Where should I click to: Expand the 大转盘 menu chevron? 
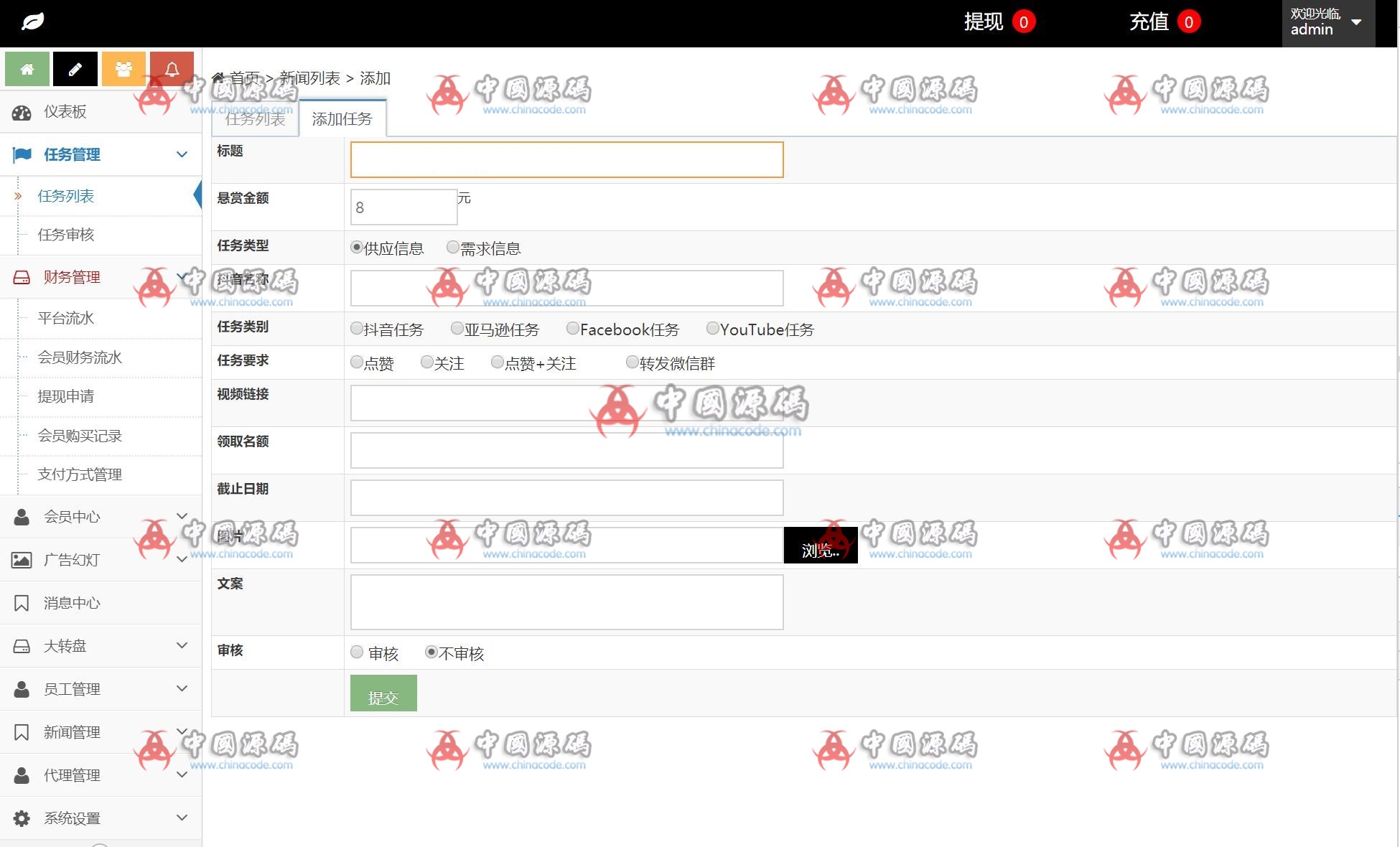pos(182,645)
